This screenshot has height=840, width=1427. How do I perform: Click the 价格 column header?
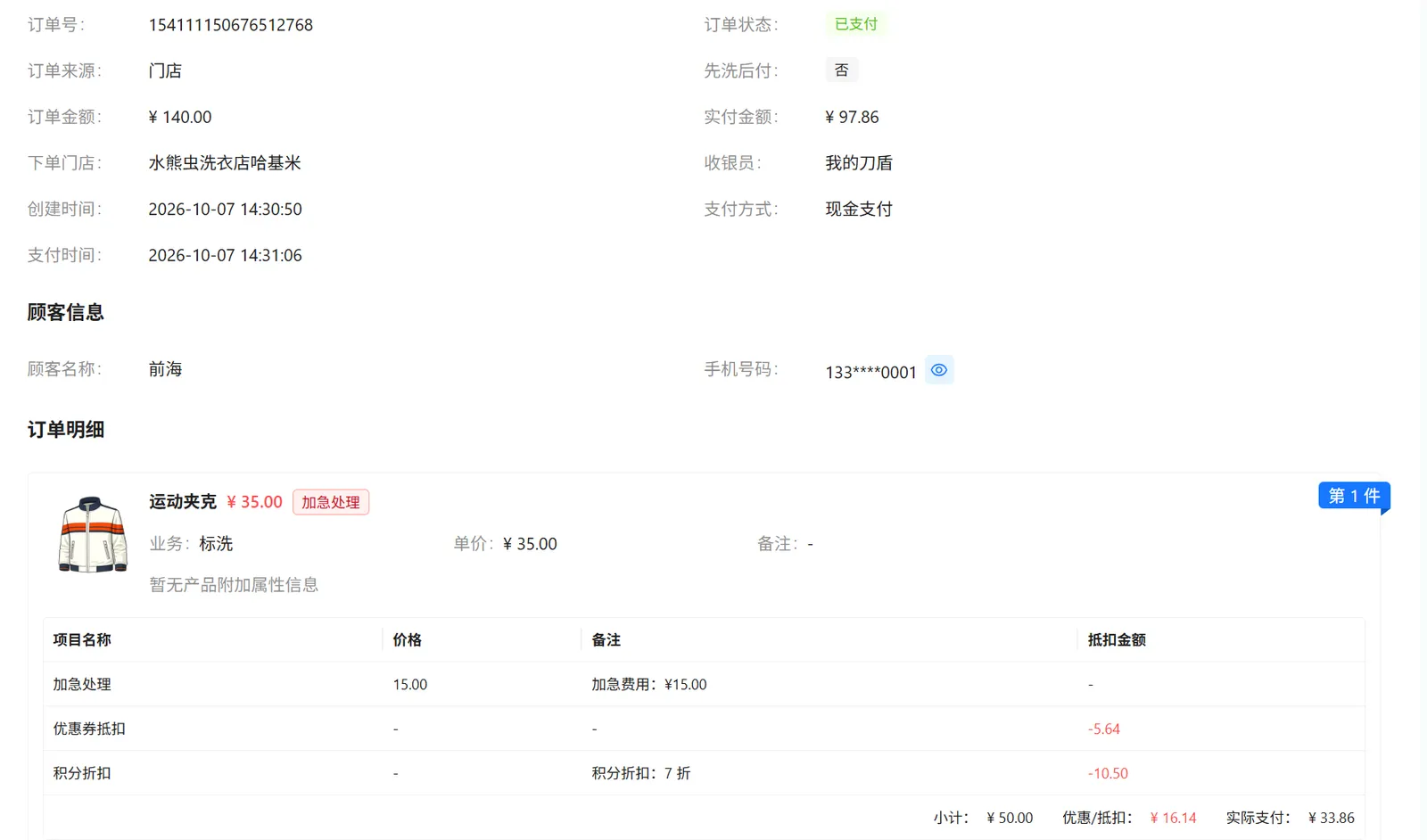coord(408,640)
